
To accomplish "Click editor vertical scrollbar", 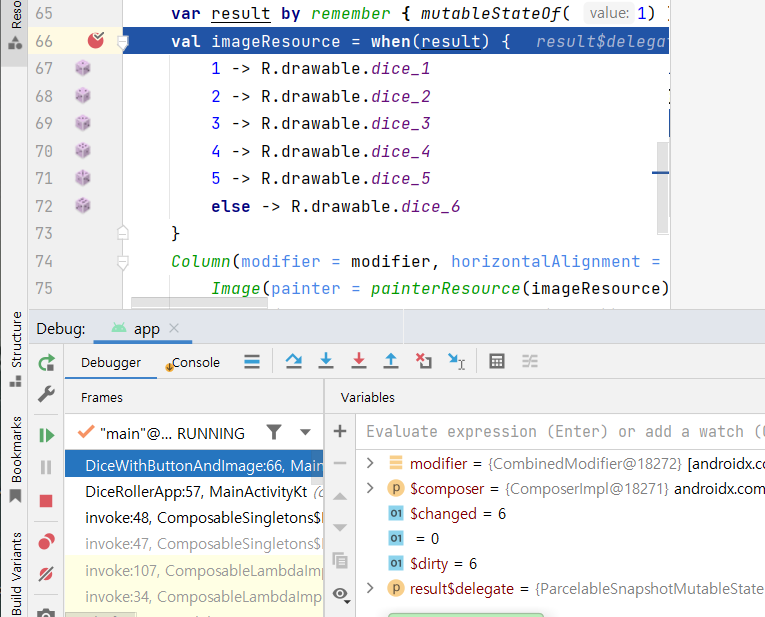I will [663, 188].
